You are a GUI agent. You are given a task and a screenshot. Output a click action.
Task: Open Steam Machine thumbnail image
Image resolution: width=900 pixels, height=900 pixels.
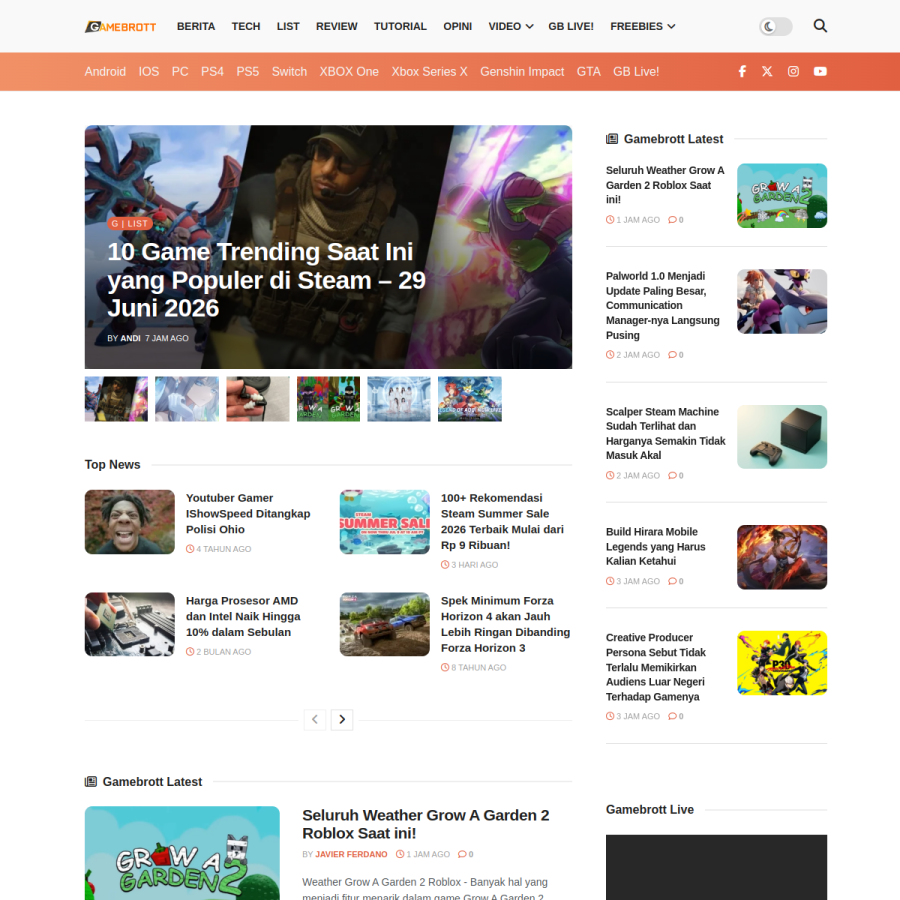click(x=782, y=437)
